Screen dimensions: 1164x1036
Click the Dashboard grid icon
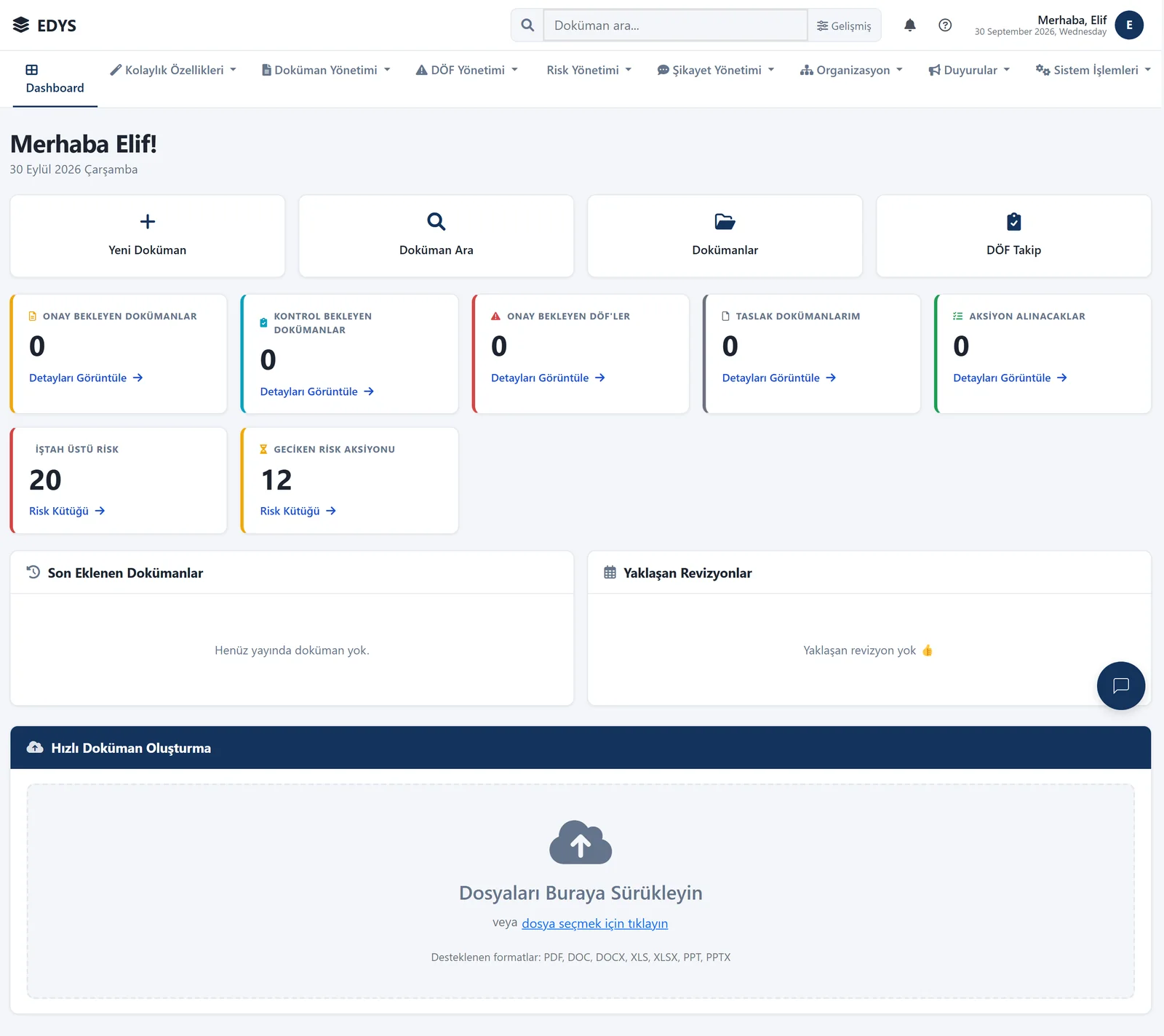[x=32, y=70]
